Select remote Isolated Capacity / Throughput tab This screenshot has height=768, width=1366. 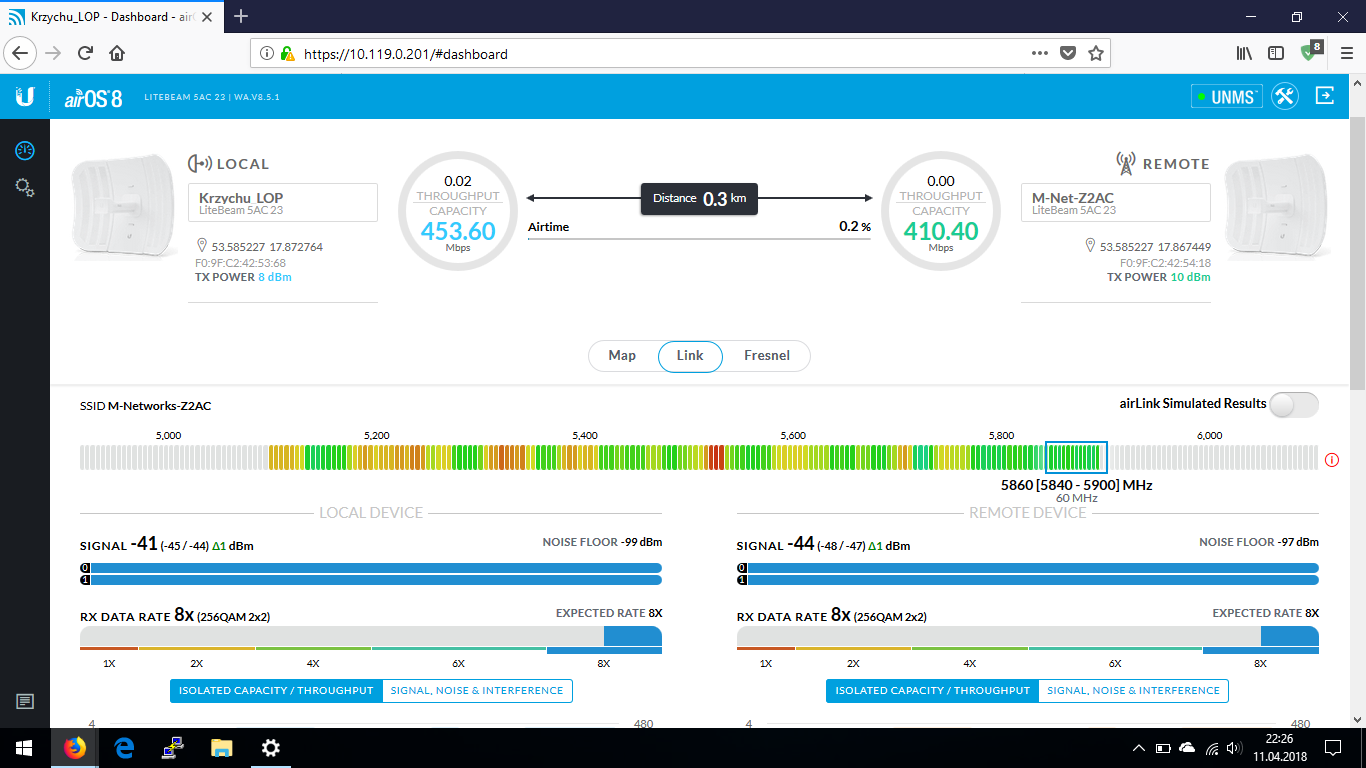932,691
